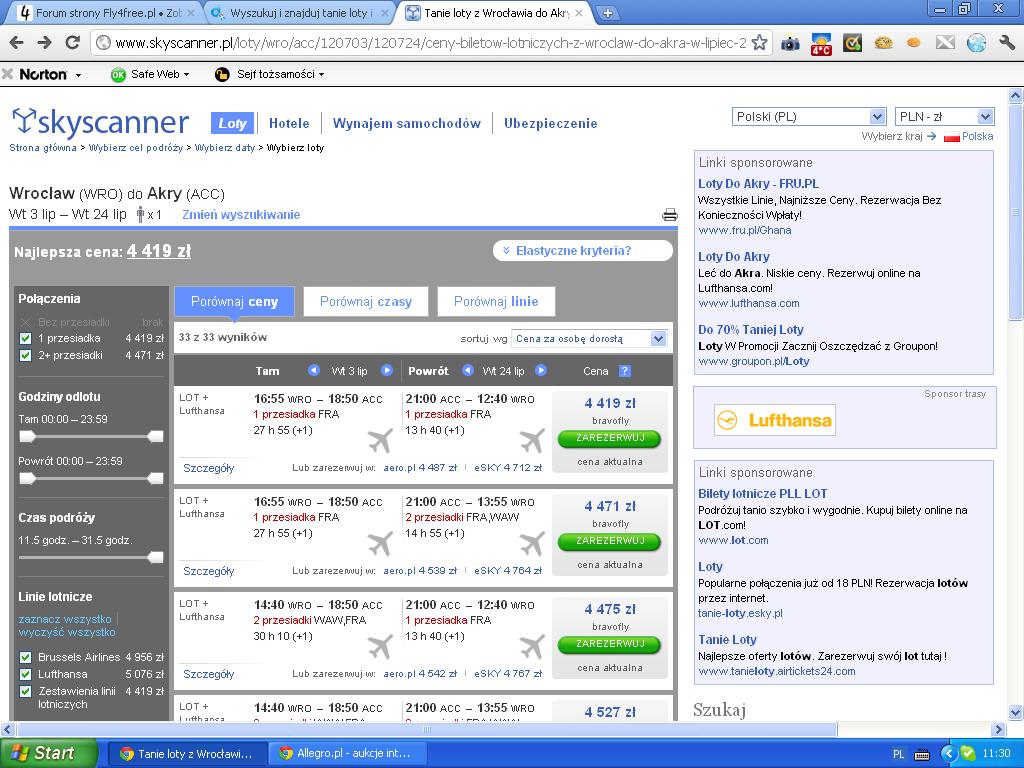Switch to the Porównaj linie tab

[496, 302]
